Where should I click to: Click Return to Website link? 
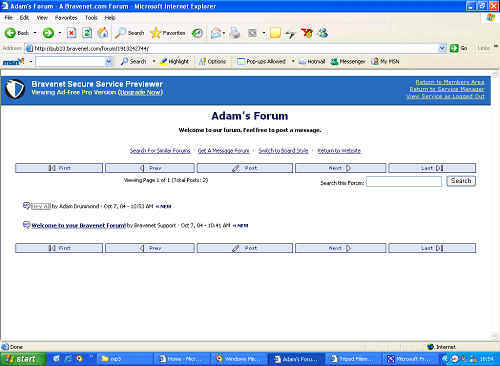coord(339,150)
